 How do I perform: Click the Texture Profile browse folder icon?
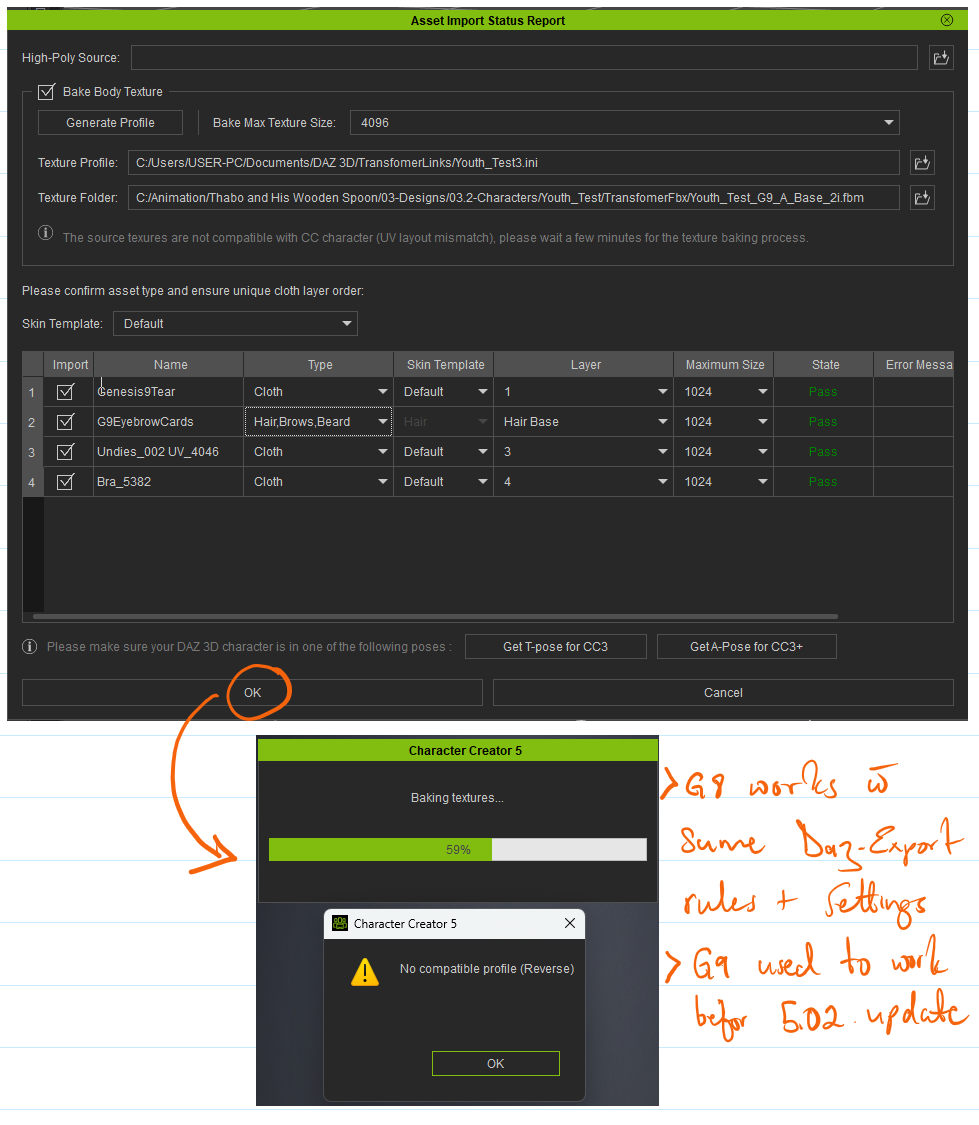(x=922, y=162)
